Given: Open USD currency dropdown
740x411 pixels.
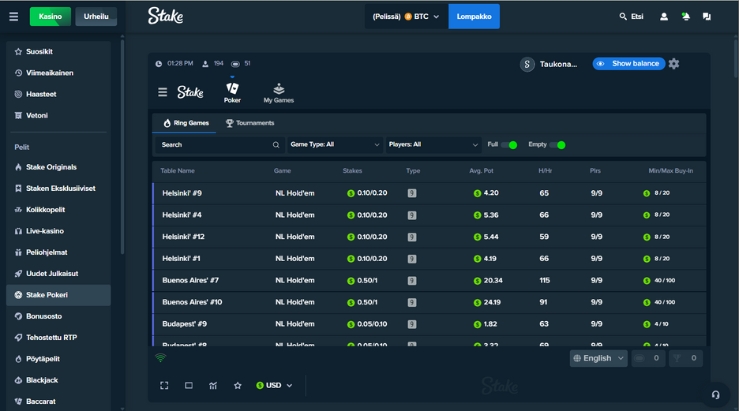Looking at the screenshot, I should [x=274, y=386].
